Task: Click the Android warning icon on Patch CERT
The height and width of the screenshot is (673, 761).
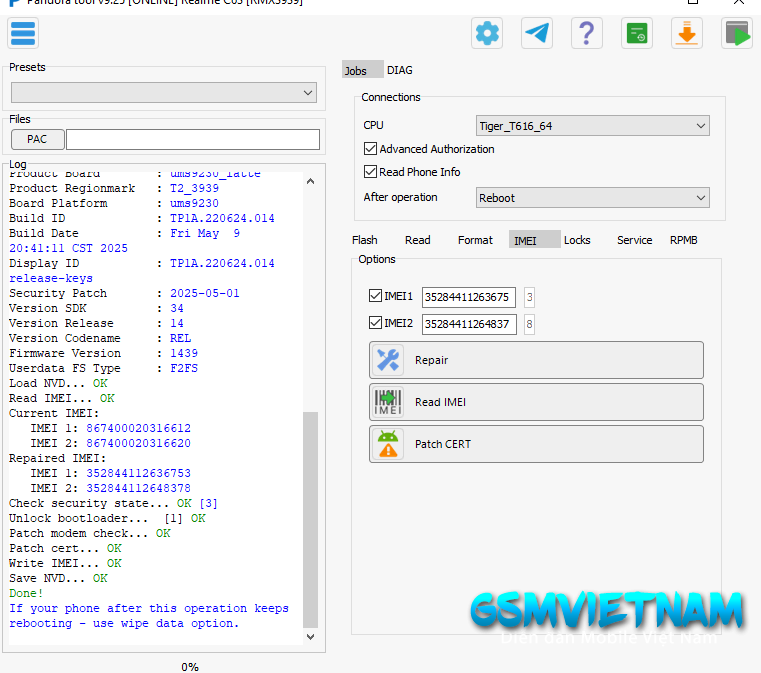Action: (388, 444)
